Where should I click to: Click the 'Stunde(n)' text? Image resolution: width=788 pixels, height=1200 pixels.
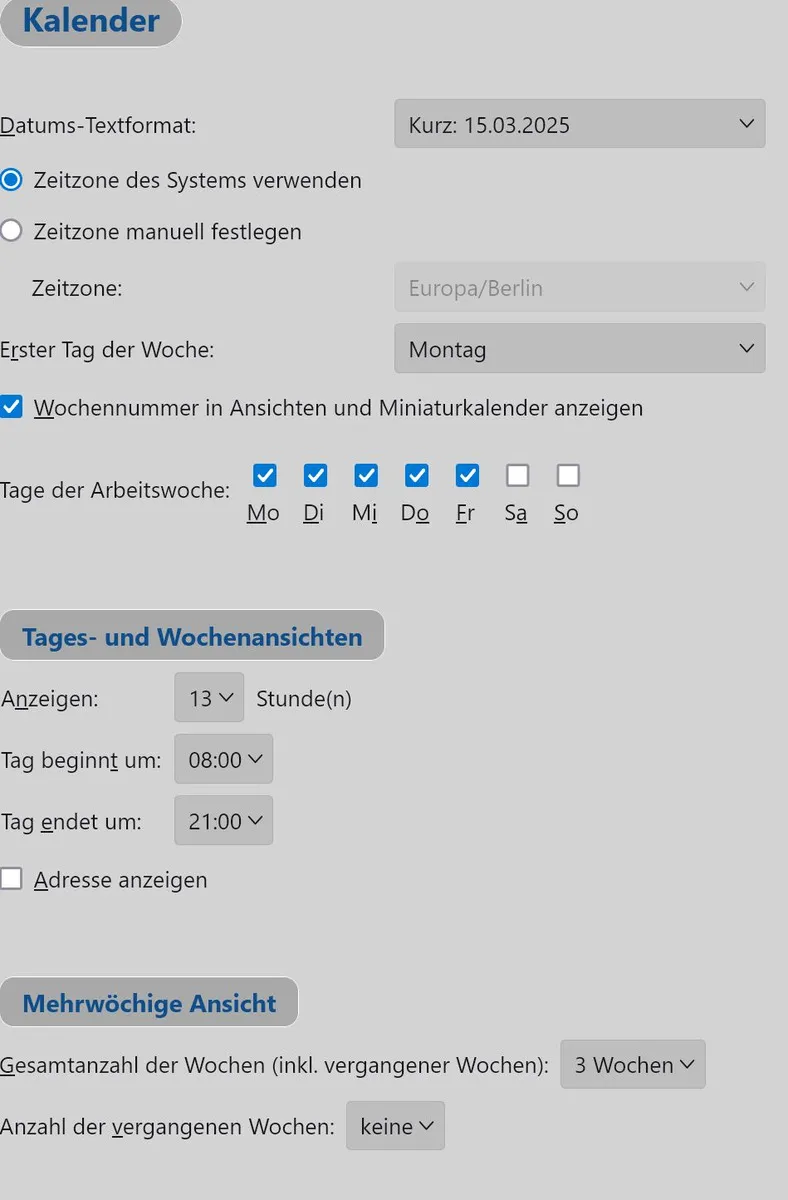coord(304,698)
